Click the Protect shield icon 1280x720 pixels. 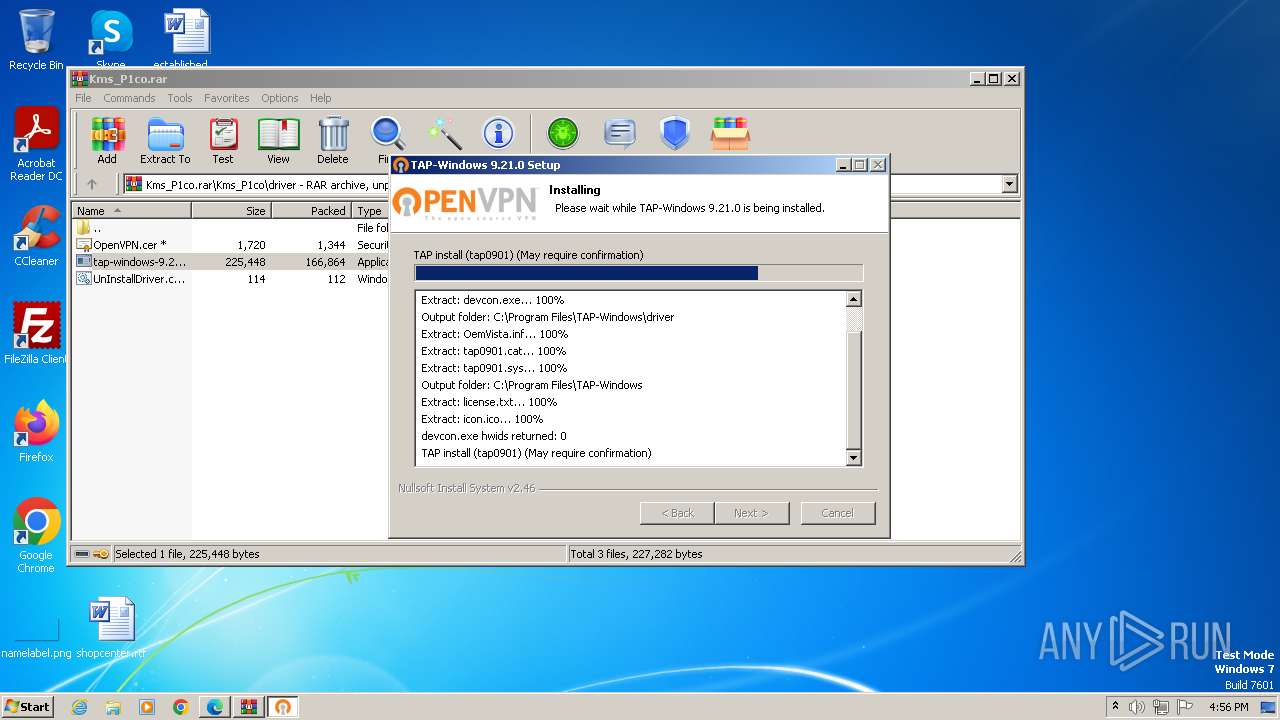(675, 134)
